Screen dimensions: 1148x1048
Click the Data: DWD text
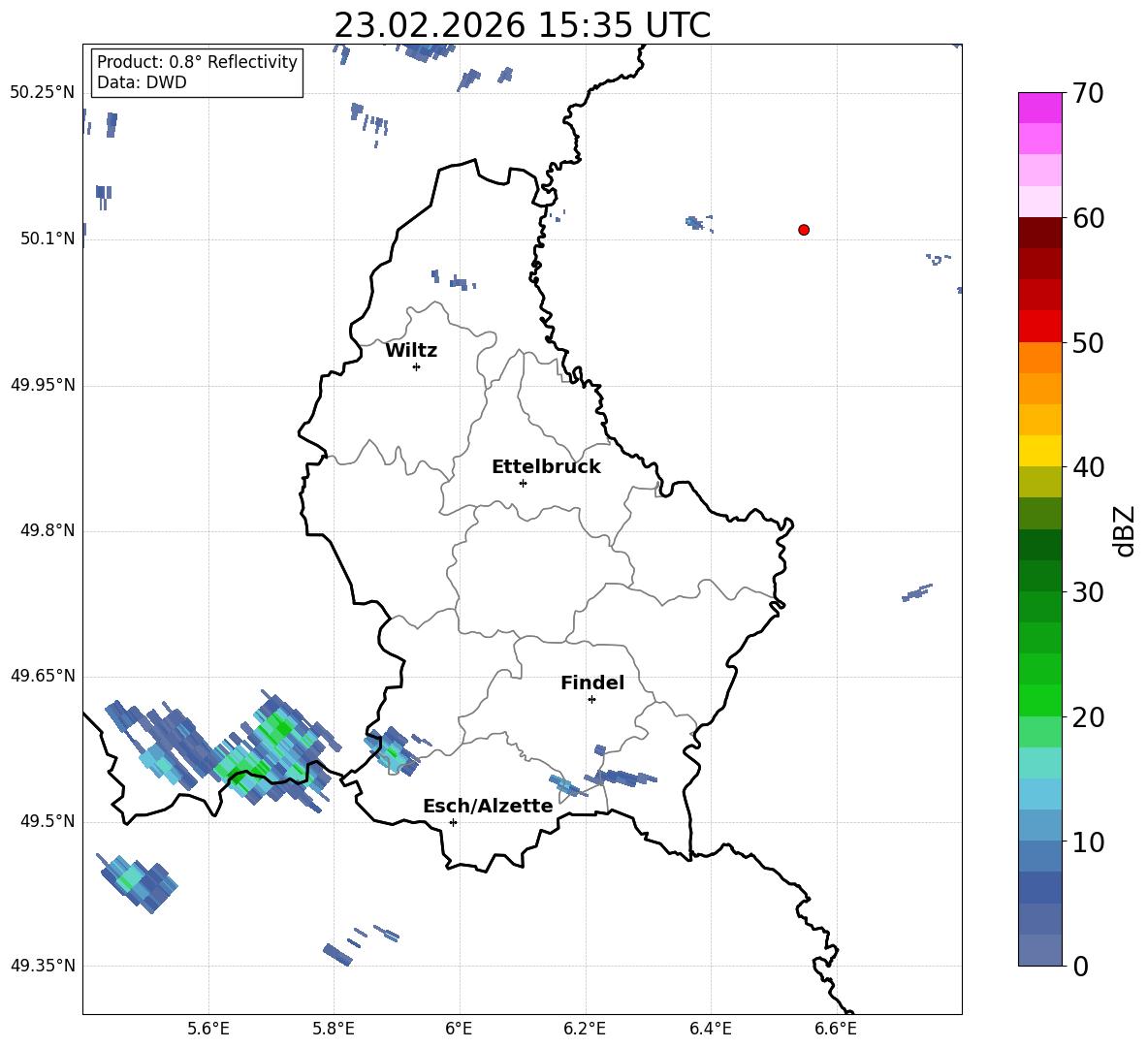[142, 82]
